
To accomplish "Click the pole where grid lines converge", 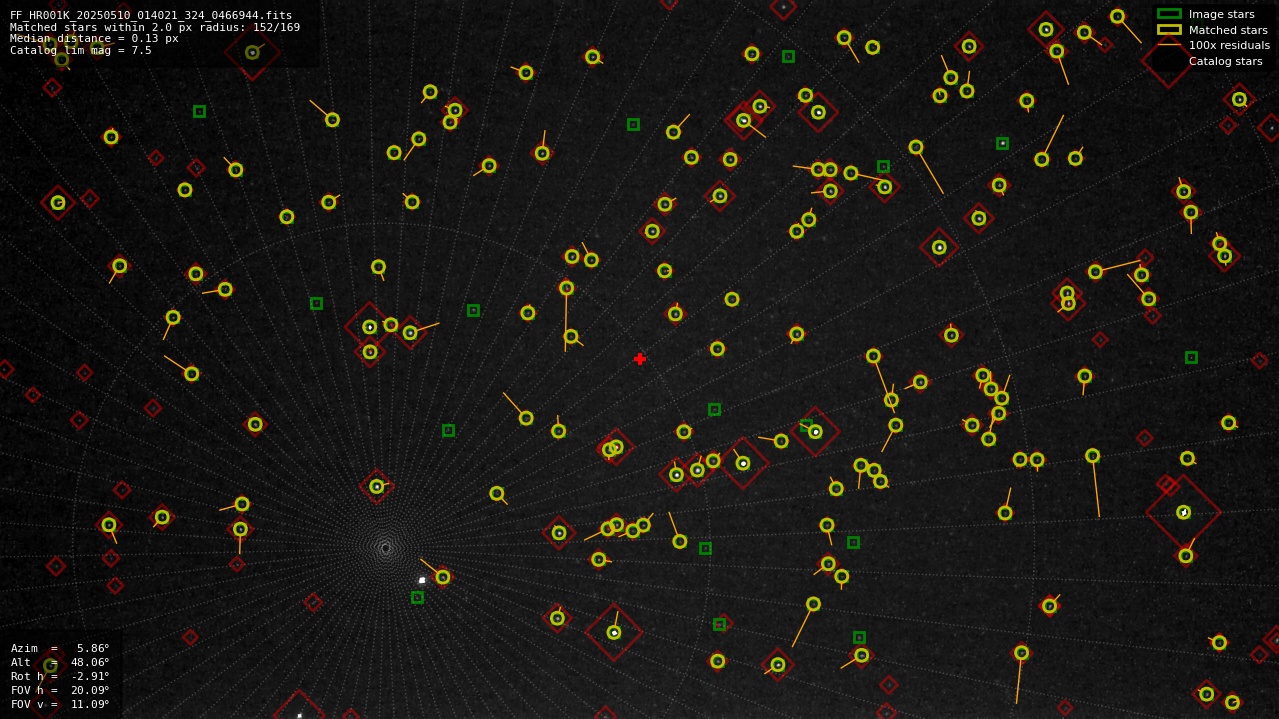I will (x=385, y=547).
